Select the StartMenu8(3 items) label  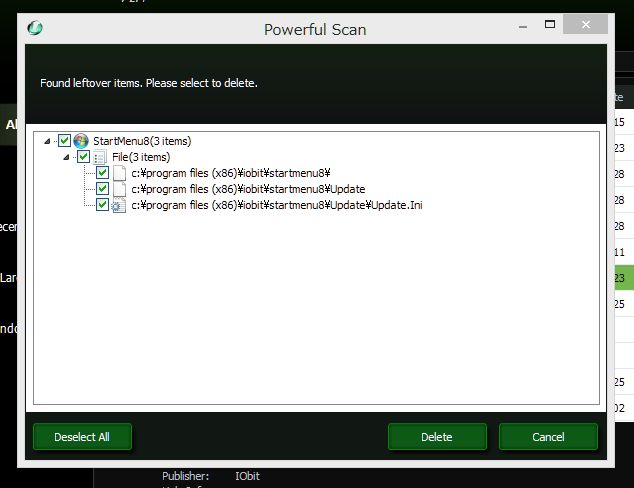142,141
